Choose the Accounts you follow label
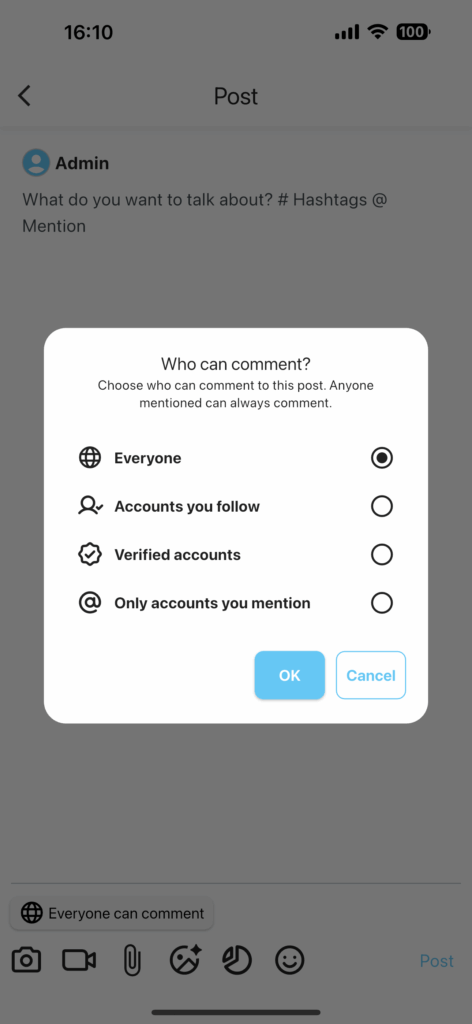 tap(187, 506)
